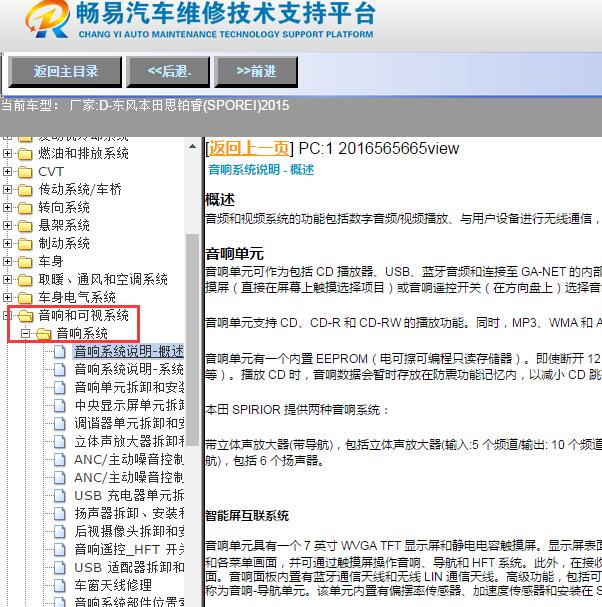Screen dimensions: 602x607
Task: Go back with the <<后退 button
Action: click(168, 72)
